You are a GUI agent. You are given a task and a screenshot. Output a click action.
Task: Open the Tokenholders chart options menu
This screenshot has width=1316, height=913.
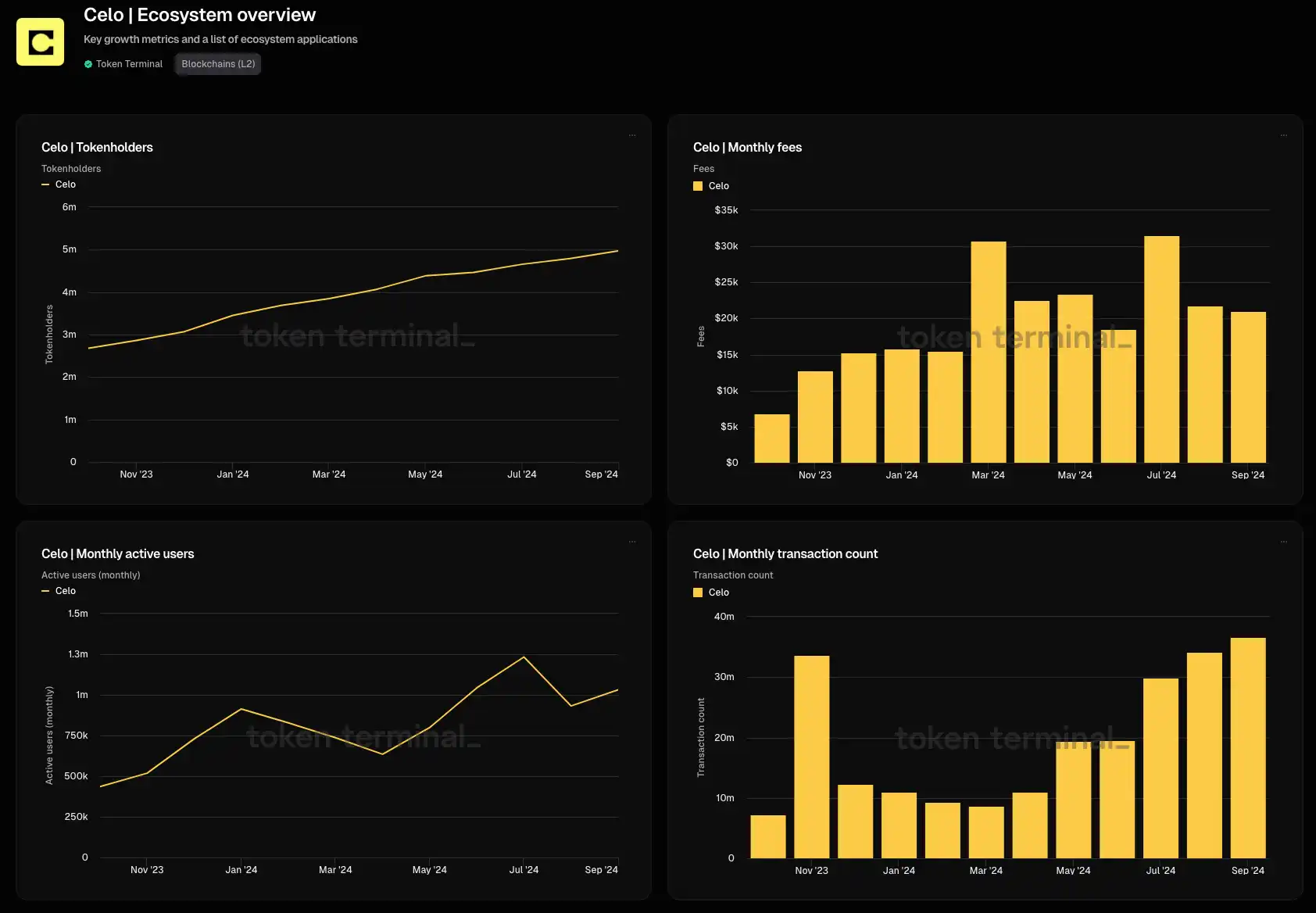[x=632, y=135]
